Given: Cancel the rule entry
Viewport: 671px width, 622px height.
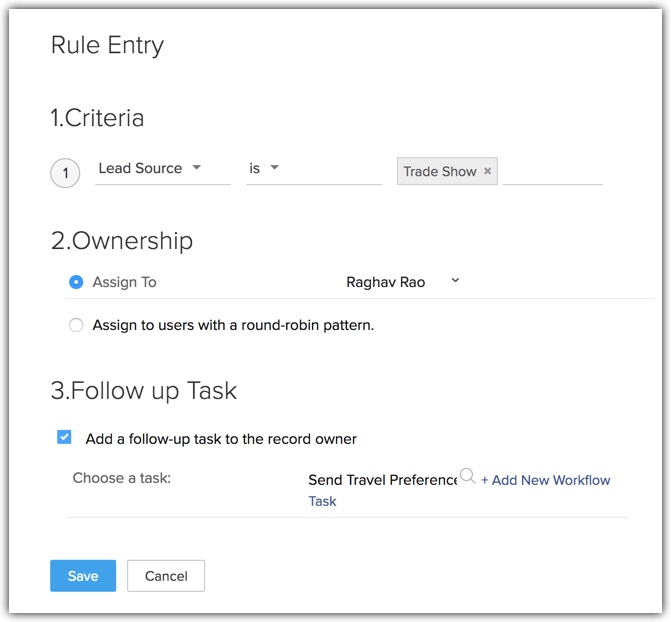Looking at the screenshot, I should tap(166, 576).
